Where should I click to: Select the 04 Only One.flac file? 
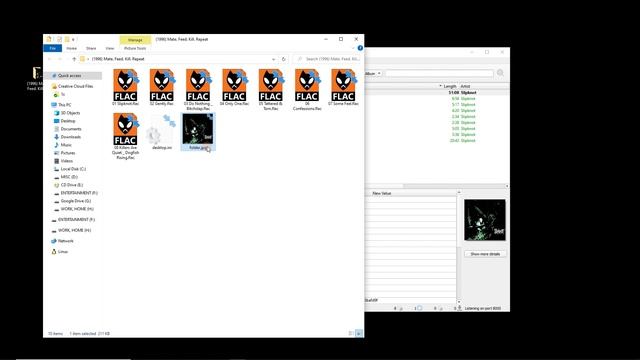coord(234,87)
